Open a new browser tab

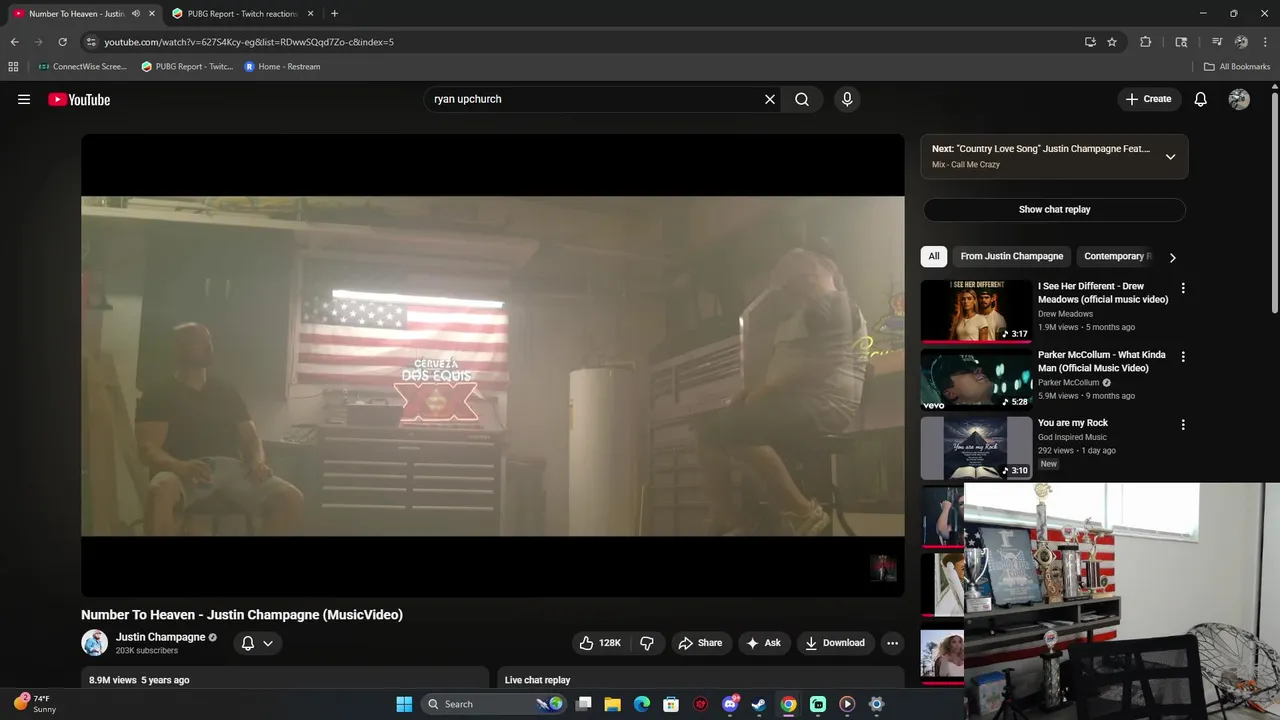click(334, 14)
